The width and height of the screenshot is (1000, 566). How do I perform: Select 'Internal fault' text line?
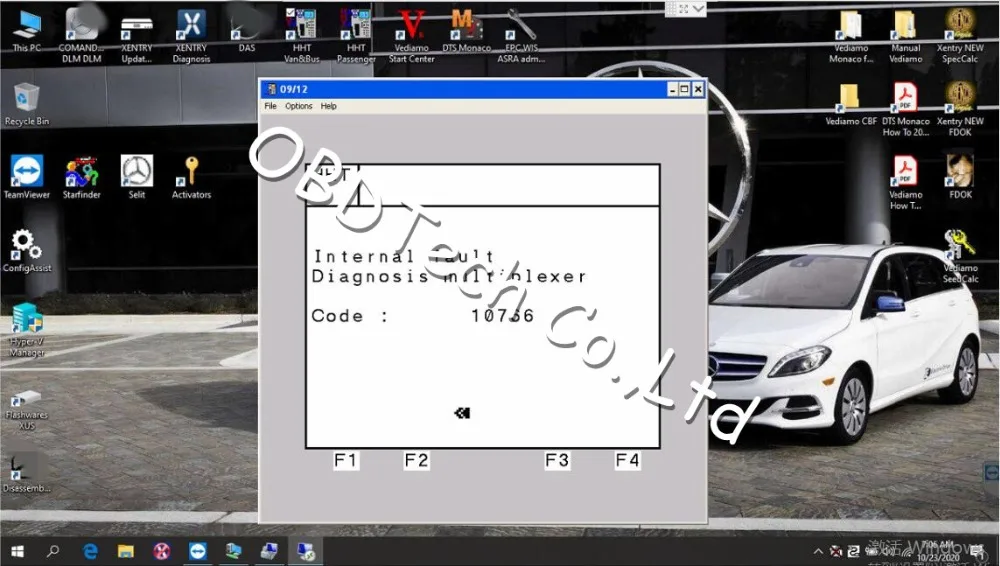coord(404,257)
